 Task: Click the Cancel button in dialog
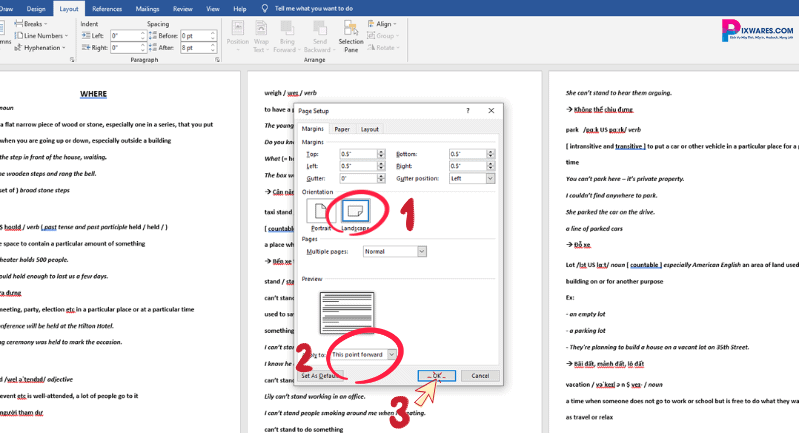480,375
